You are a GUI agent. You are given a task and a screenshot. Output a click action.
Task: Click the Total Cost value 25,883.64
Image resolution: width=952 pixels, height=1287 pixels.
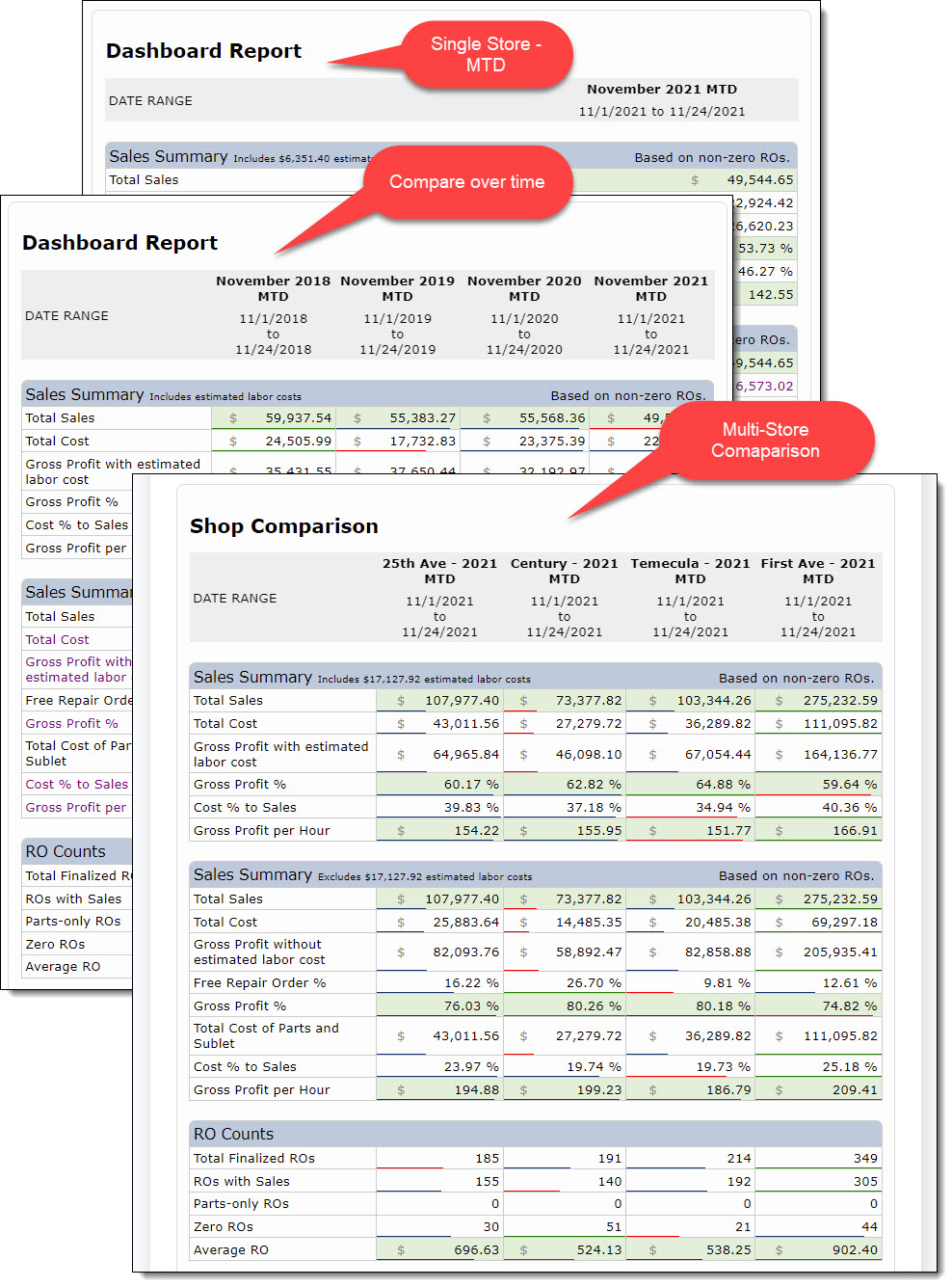click(x=466, y=923)
